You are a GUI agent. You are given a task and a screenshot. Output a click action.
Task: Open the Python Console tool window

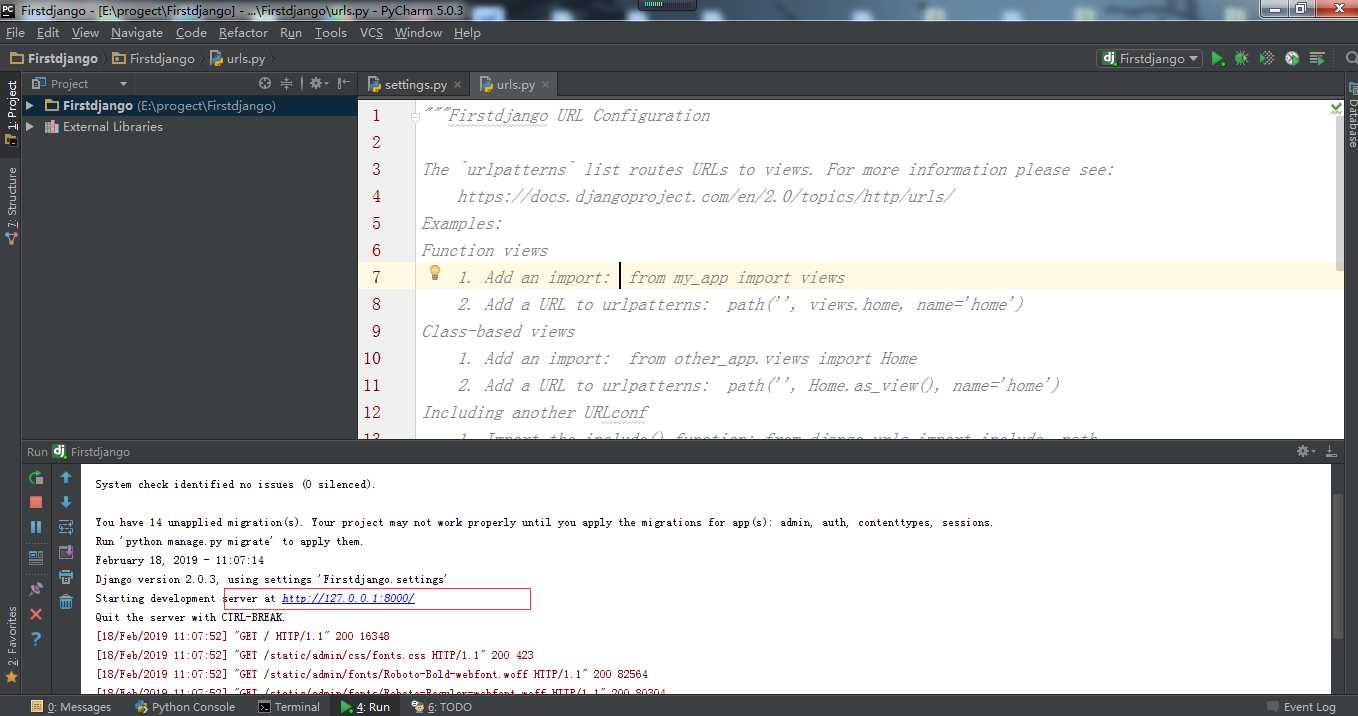pyautogui.click(x=184, y=707)
